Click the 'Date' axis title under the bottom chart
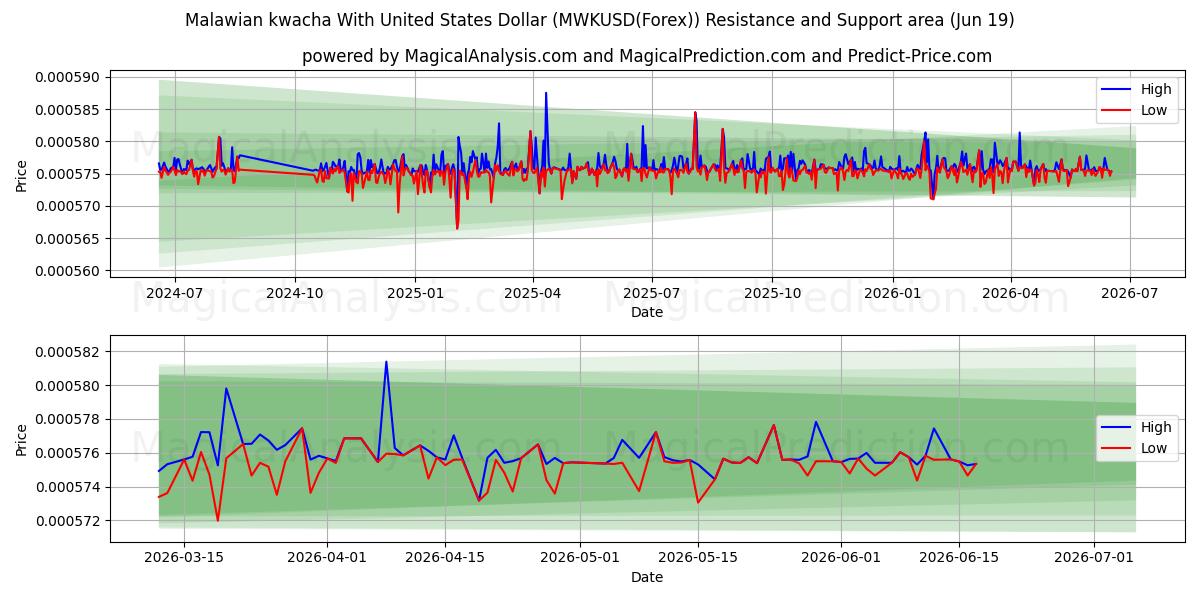 [x=647, y=577]
